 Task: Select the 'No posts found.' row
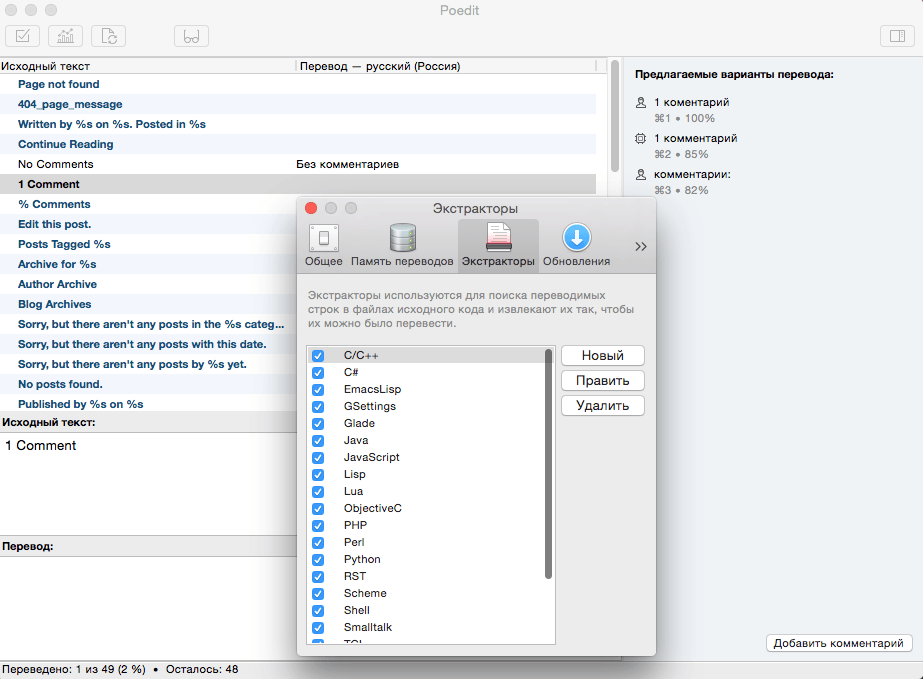148,385
